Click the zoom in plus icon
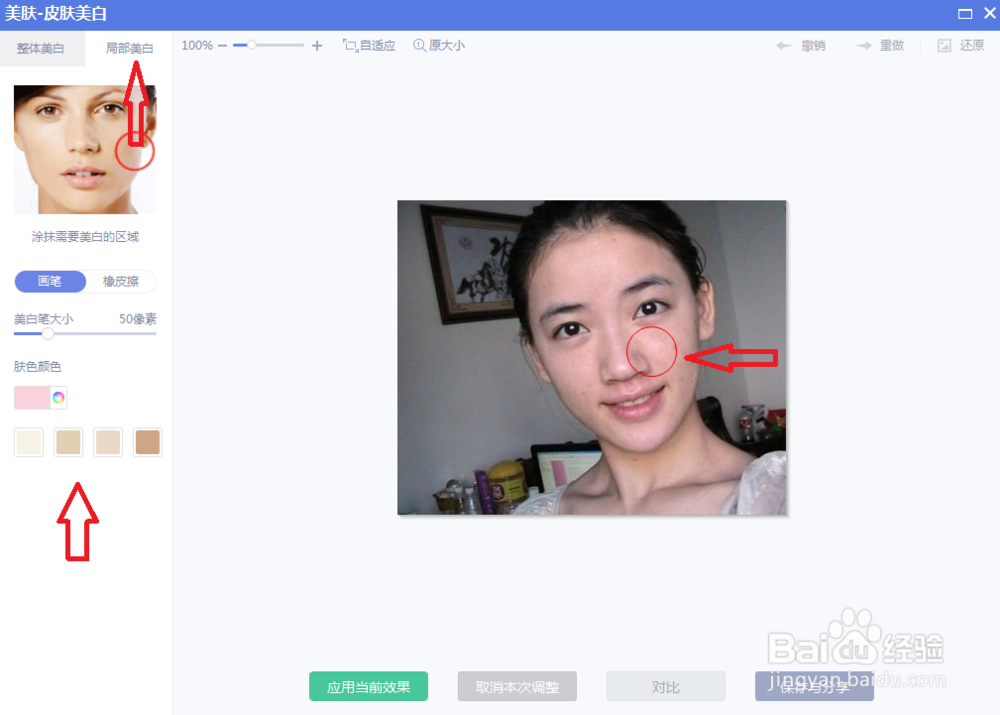 [x=317, y=45]
